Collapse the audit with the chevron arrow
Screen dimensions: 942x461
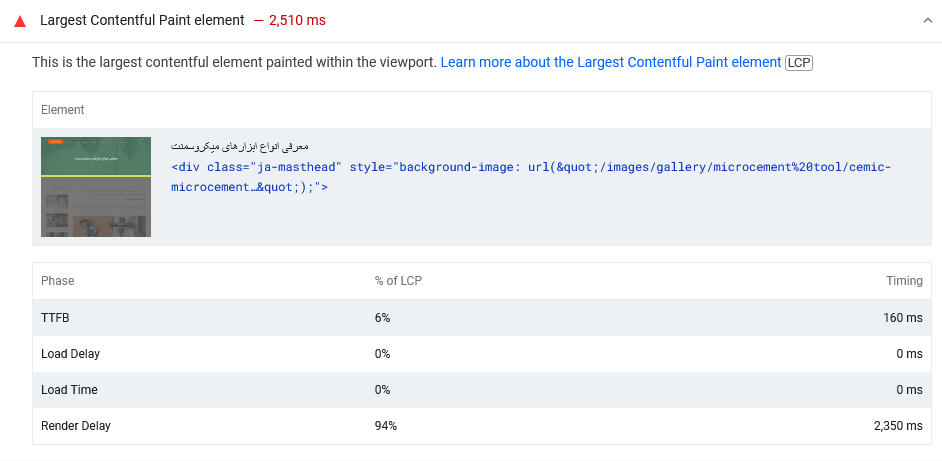click(925, 21)
